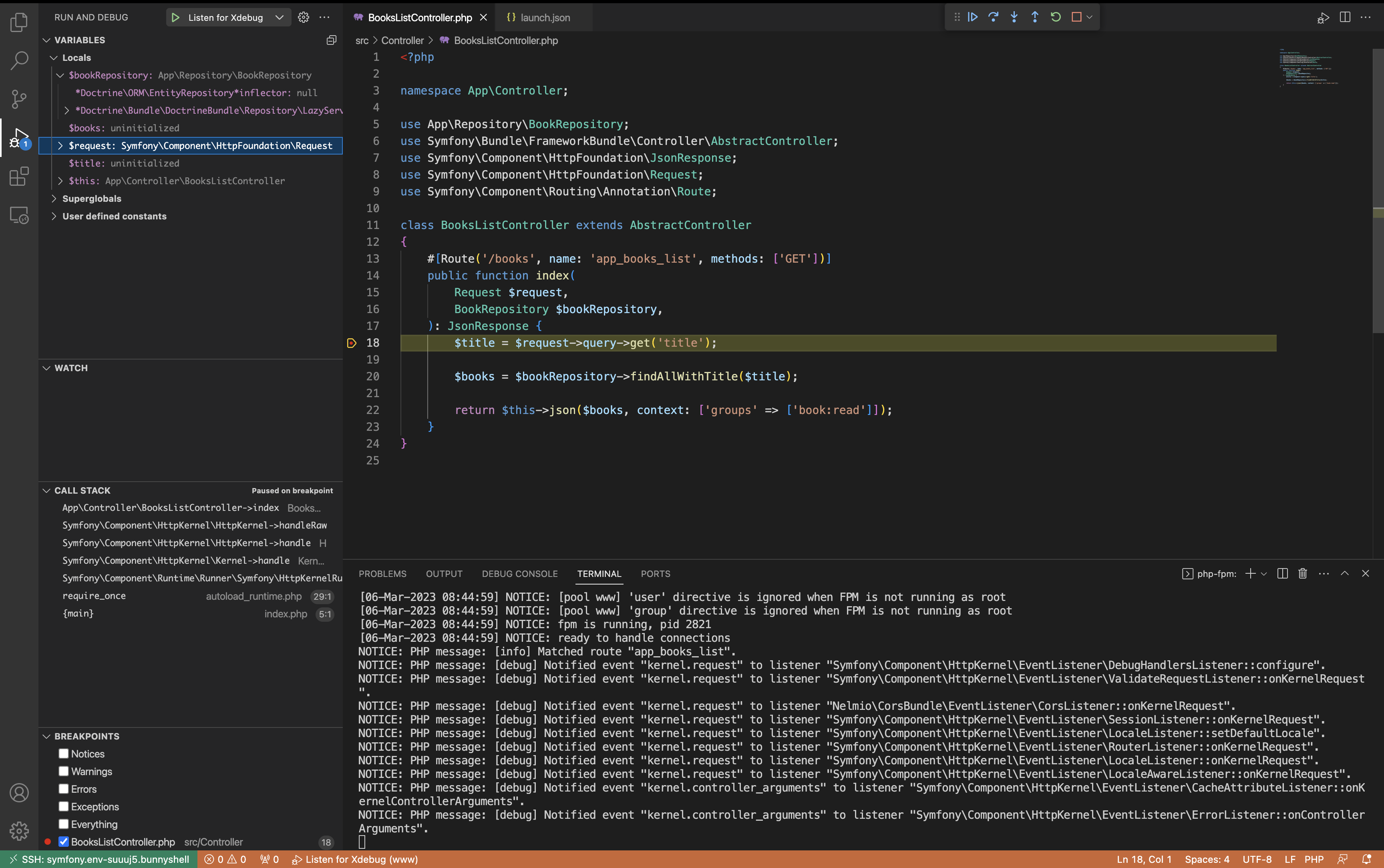Open the Run and Debug view icon
This screenshot has height=868, width=1384.
click(x=19, y=138)
